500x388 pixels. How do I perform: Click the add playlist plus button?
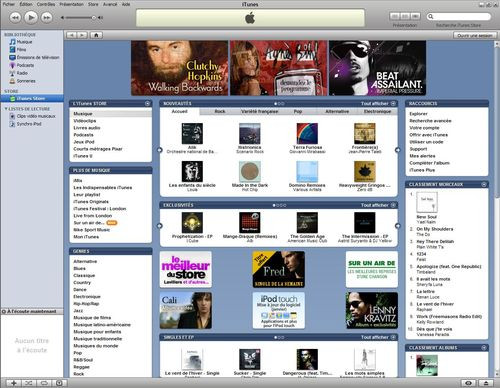coord(14,383)
